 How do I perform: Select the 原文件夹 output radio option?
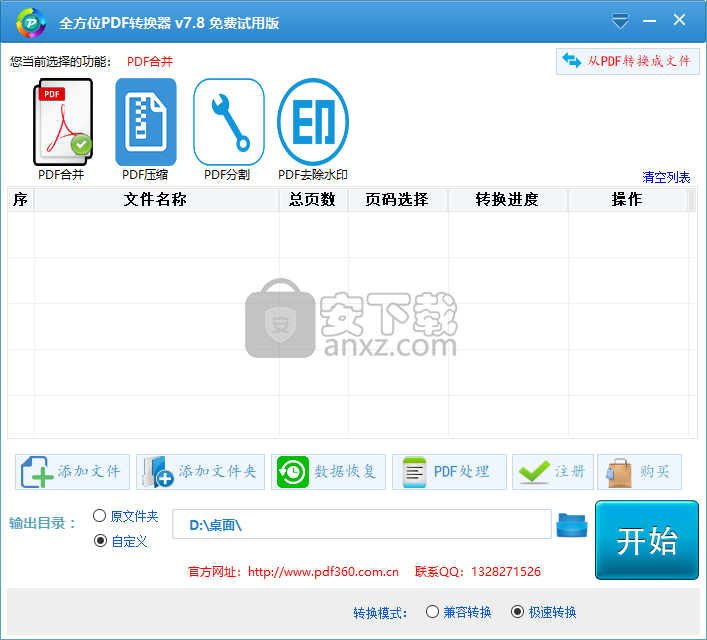click(x=99, y=516)
